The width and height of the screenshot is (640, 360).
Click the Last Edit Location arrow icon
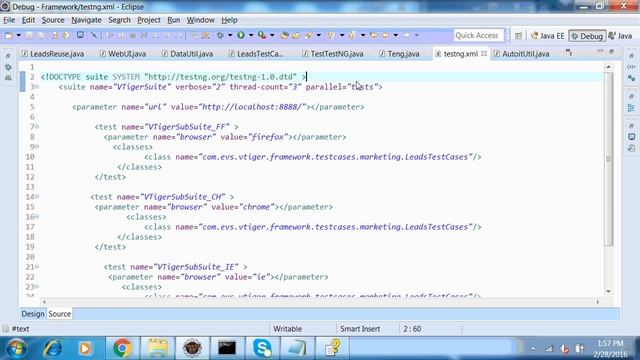point(373,36)
